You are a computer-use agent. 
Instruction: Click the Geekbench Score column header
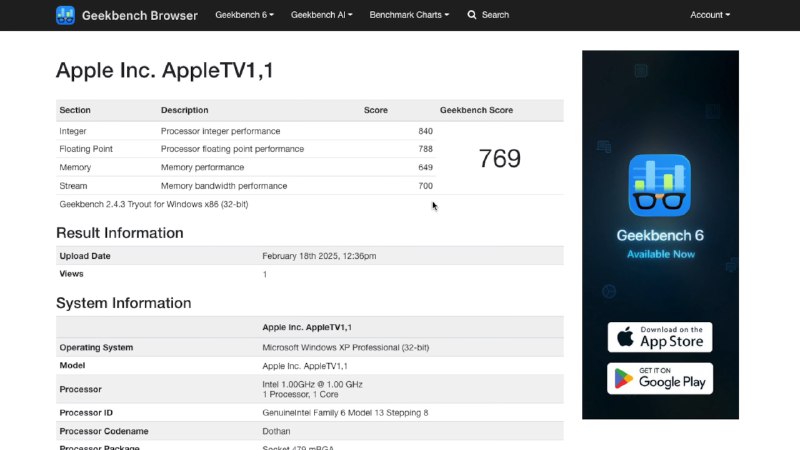point(477,110)
